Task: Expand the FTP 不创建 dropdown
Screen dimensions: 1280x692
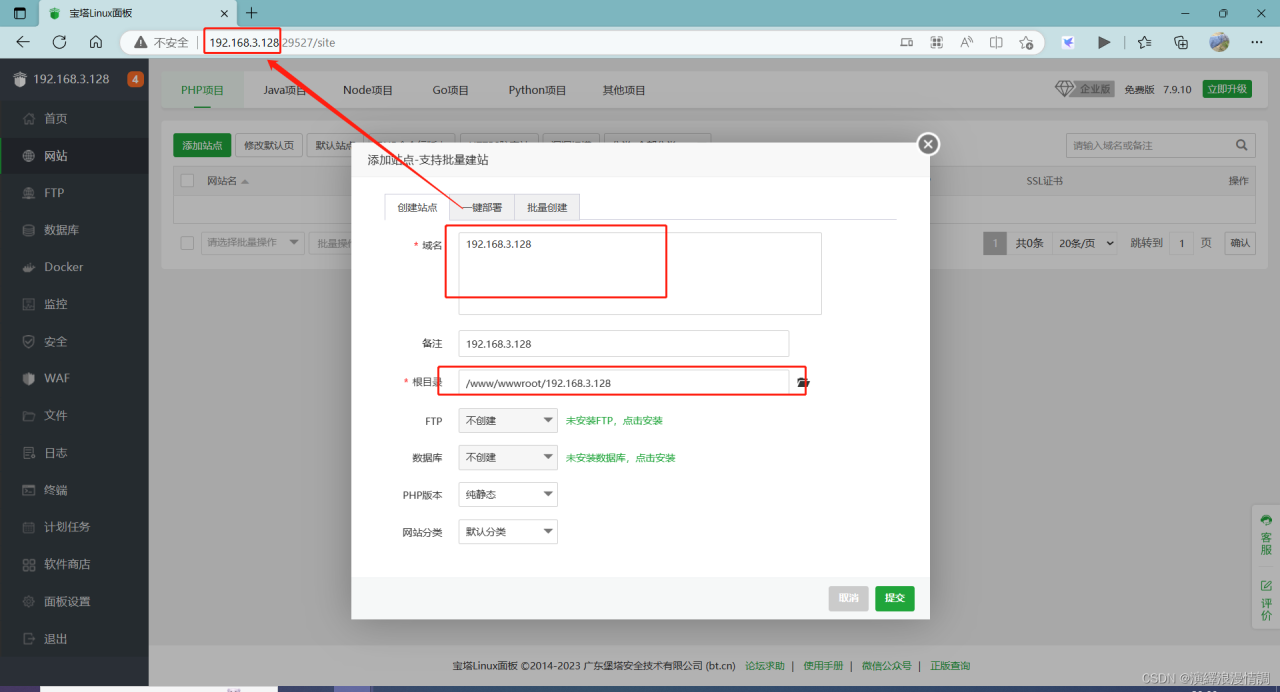Action: click(507, 421)
